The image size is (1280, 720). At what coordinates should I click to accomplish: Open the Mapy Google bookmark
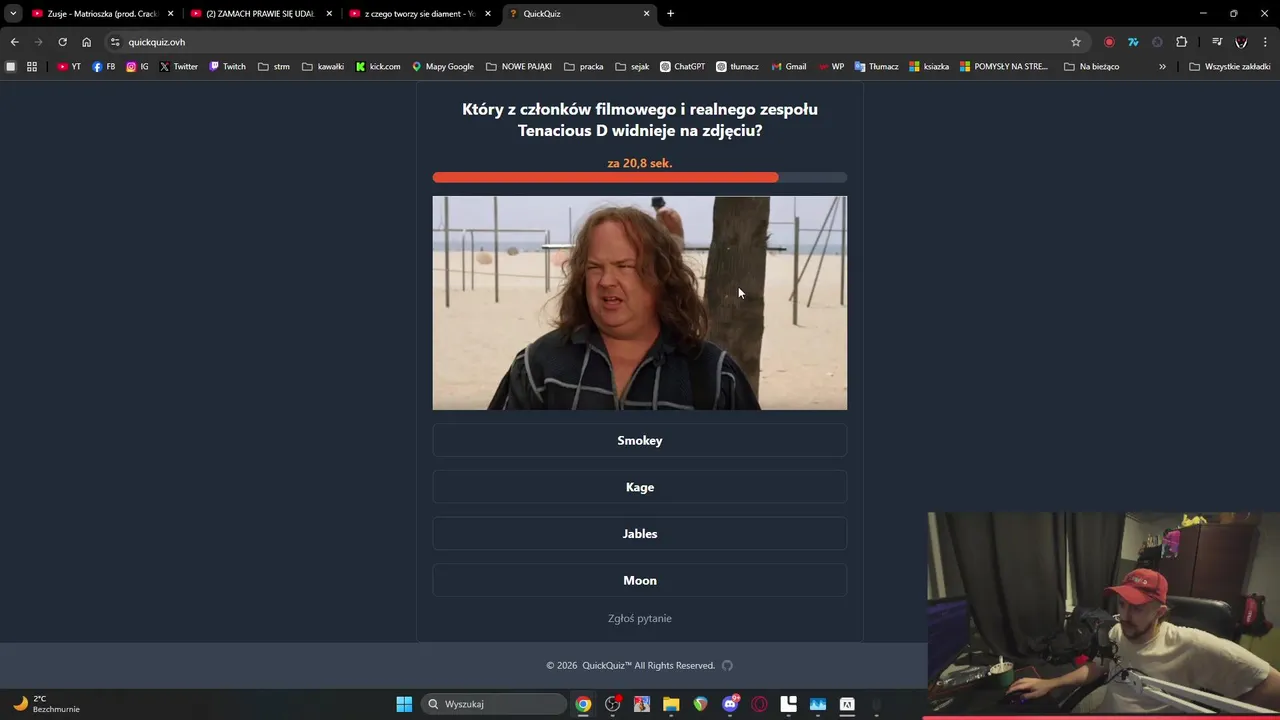443,67
